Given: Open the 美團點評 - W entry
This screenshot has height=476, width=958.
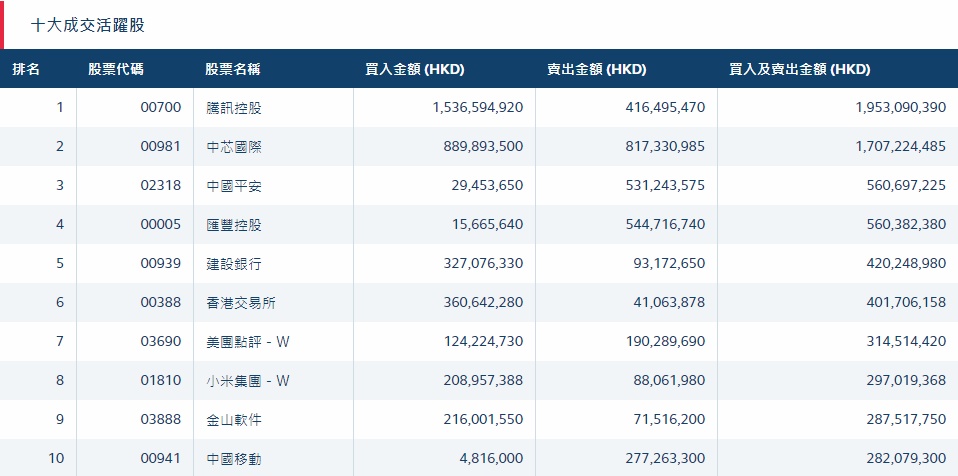Looking at the screenshot, I should coord(247,341).
